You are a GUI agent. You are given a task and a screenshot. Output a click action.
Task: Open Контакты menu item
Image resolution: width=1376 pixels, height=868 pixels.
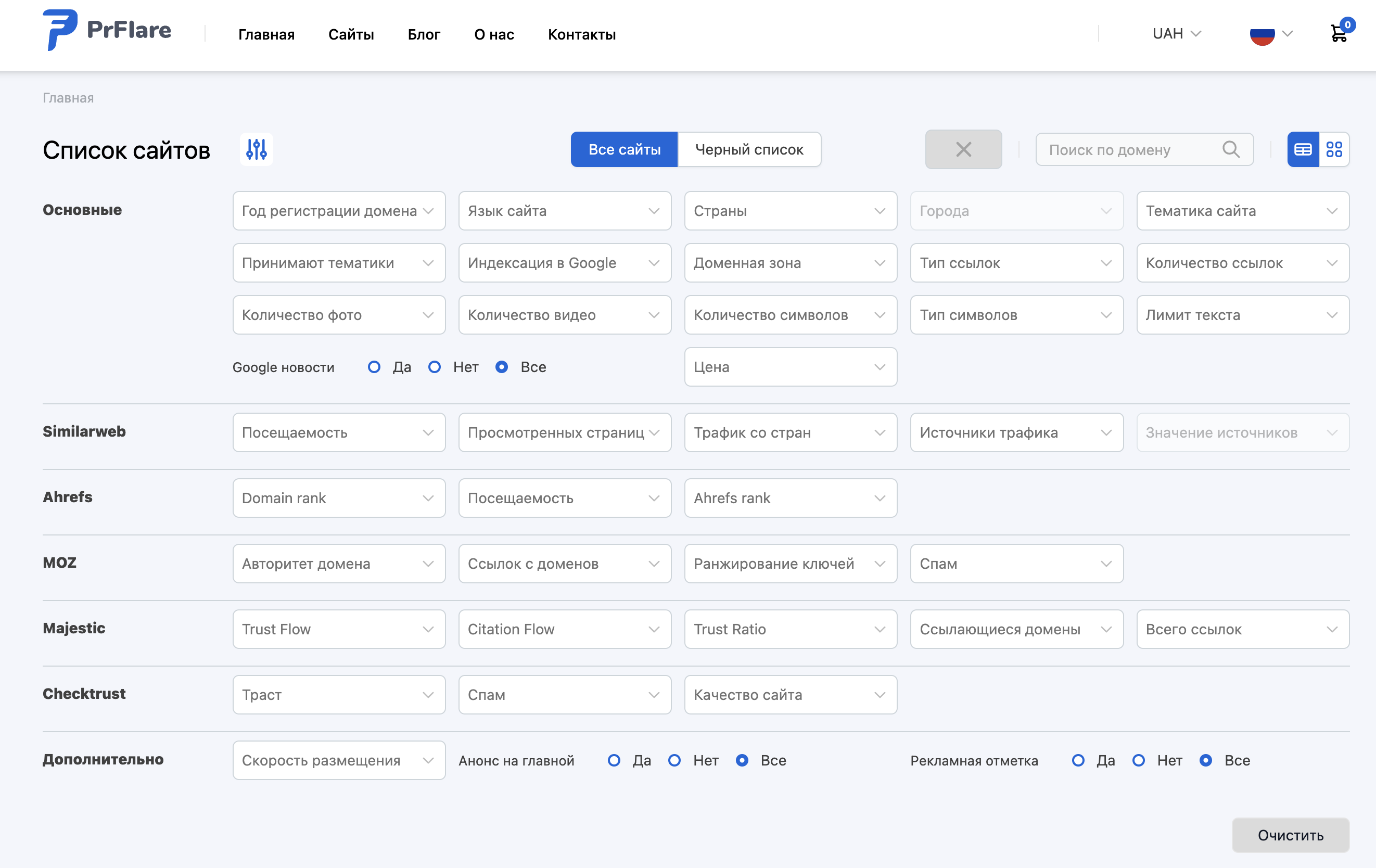pos(582,34)
